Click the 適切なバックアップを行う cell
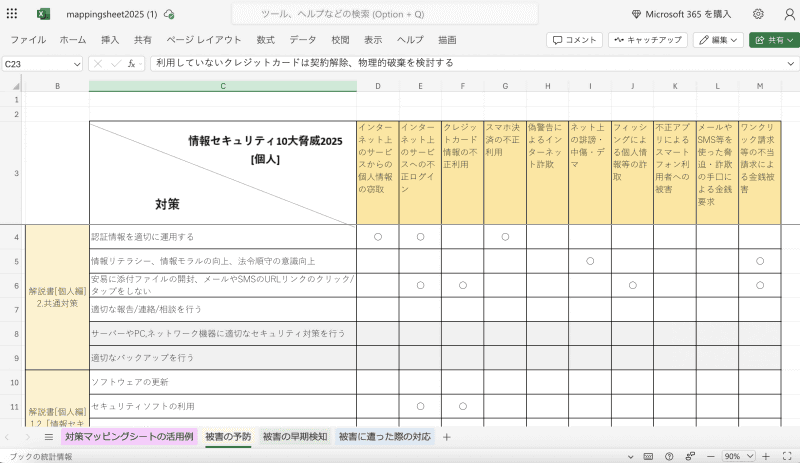The width and height of the screenshot is (800, 463). pyautogui.click(x=223, y=358)
